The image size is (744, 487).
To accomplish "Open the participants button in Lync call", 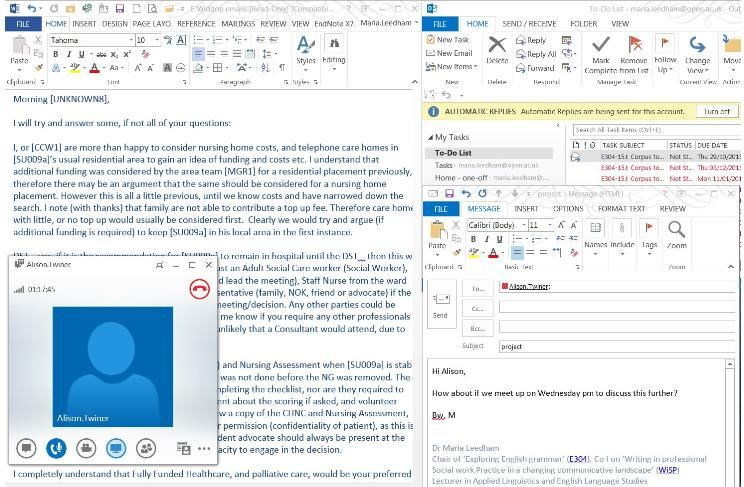I will [x=146, y=448].
